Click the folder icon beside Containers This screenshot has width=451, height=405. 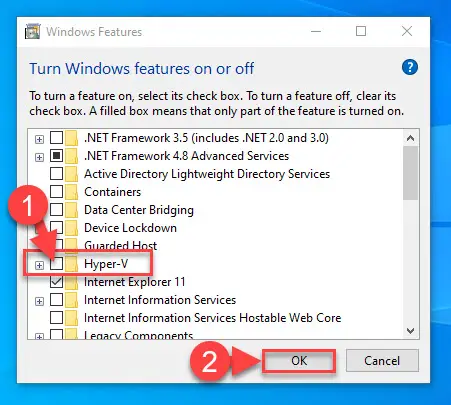click(71, 192)
